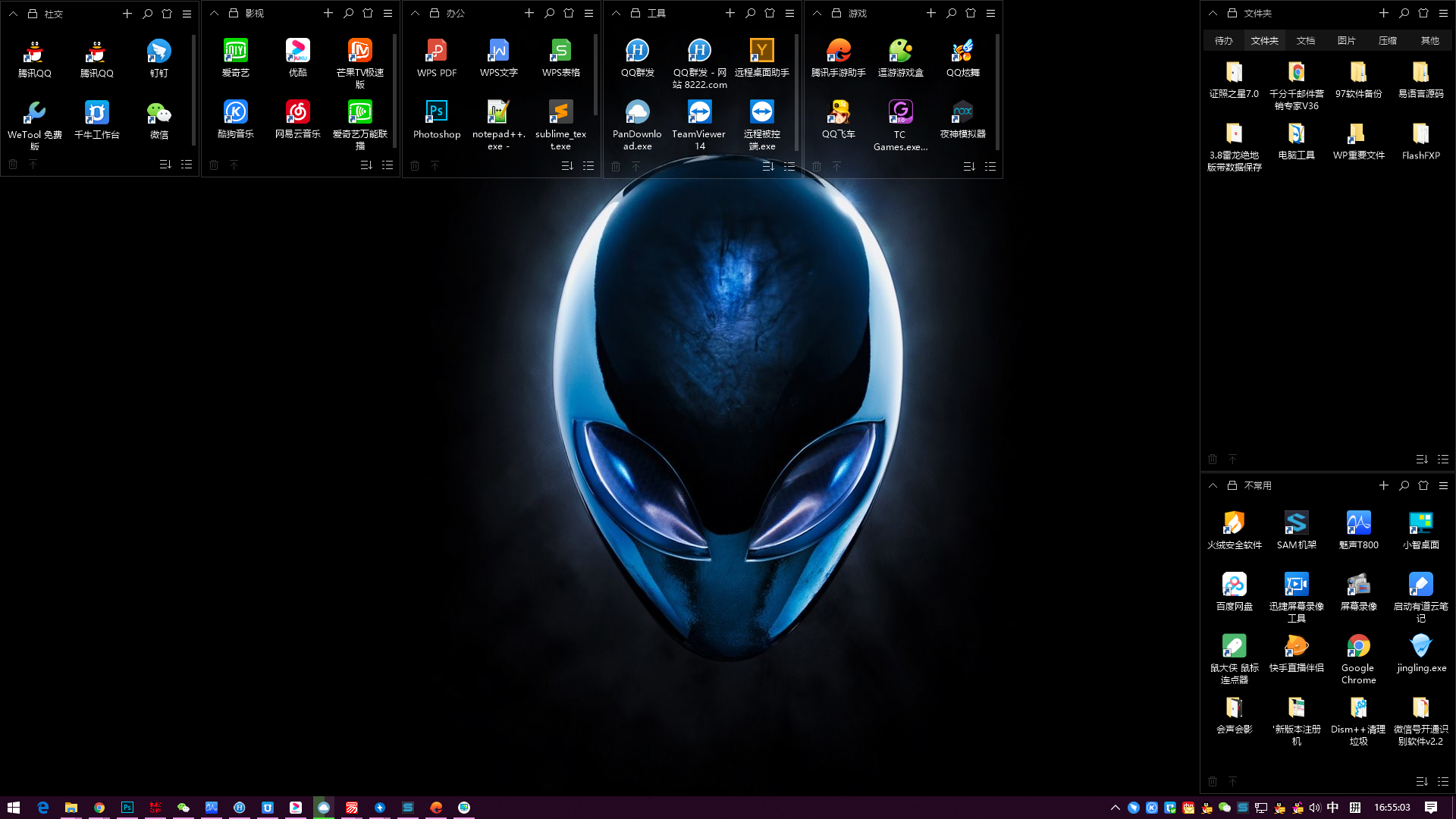Image resolution: width=1456 pixels, height=819 pixels.
Task: Open hamburger menu of 社交 group
Action: coord(187,14)
